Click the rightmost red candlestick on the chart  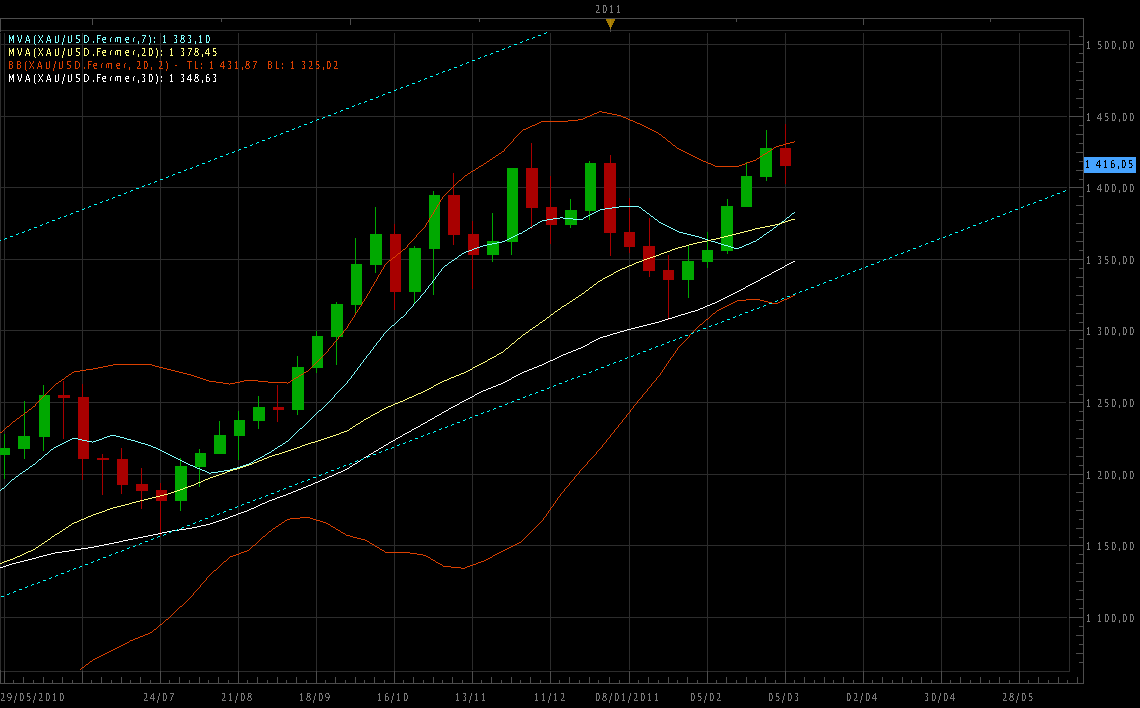786,156
